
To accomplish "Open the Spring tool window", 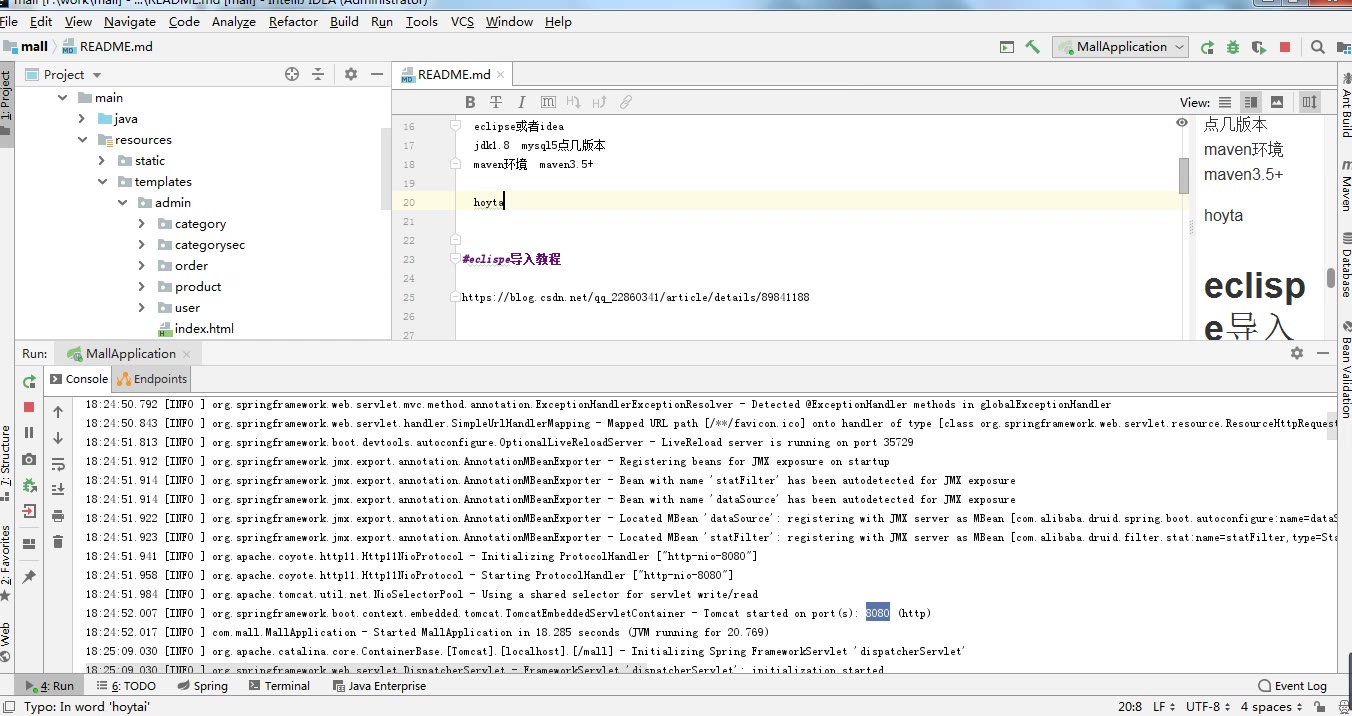I will (203, 686).
